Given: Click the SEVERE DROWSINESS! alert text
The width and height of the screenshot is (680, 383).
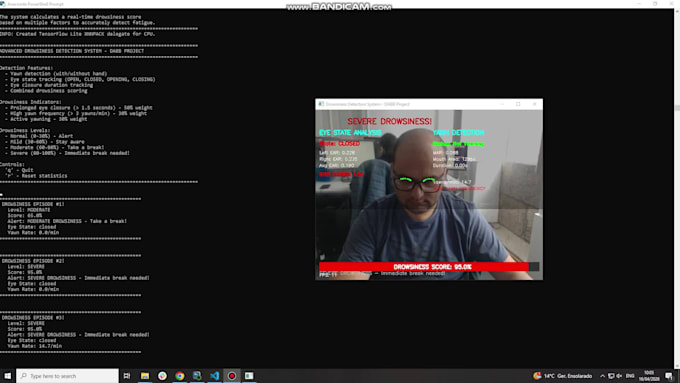Looking at the screenshot, I should [389, 121].
